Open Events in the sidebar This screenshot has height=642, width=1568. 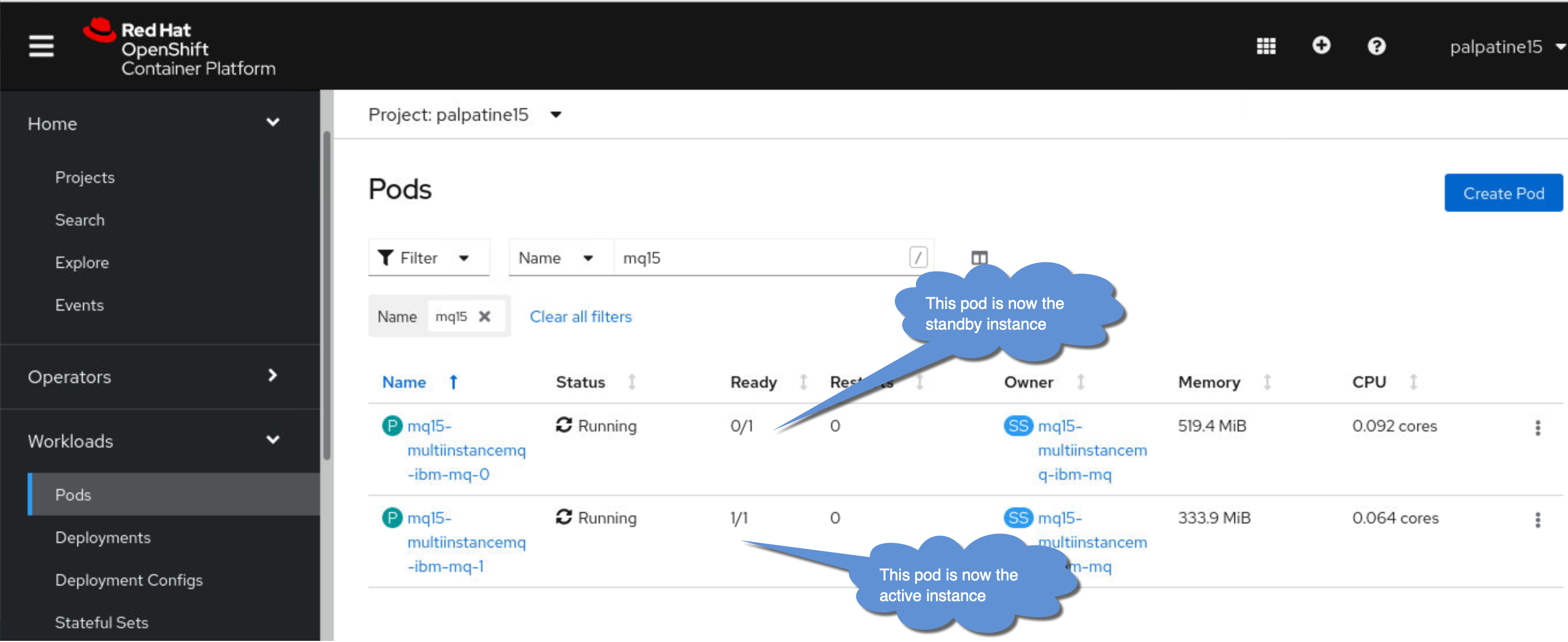pyautogui.click(x=79, y=305)
